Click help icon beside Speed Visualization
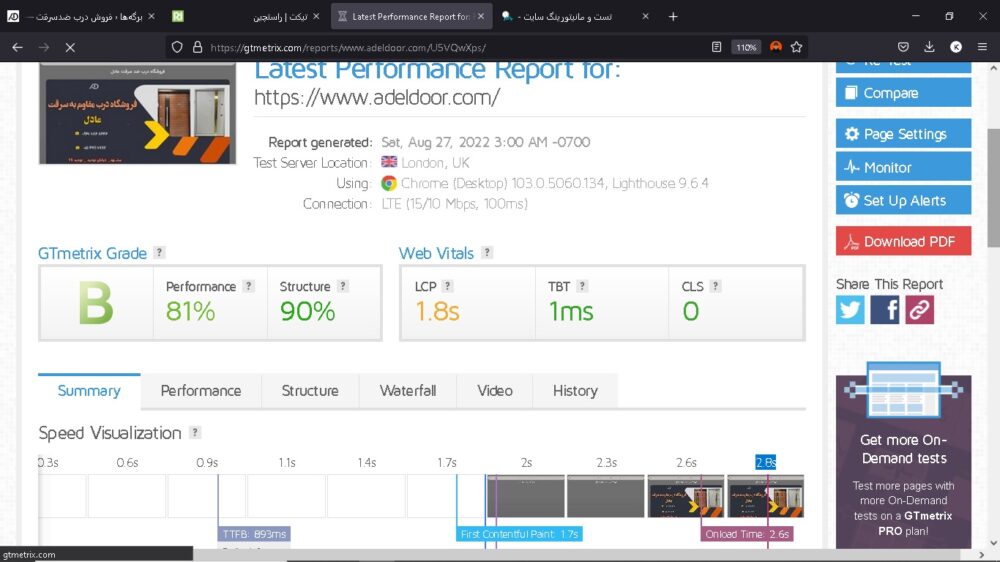The image size is (1000, 562). 195,433
